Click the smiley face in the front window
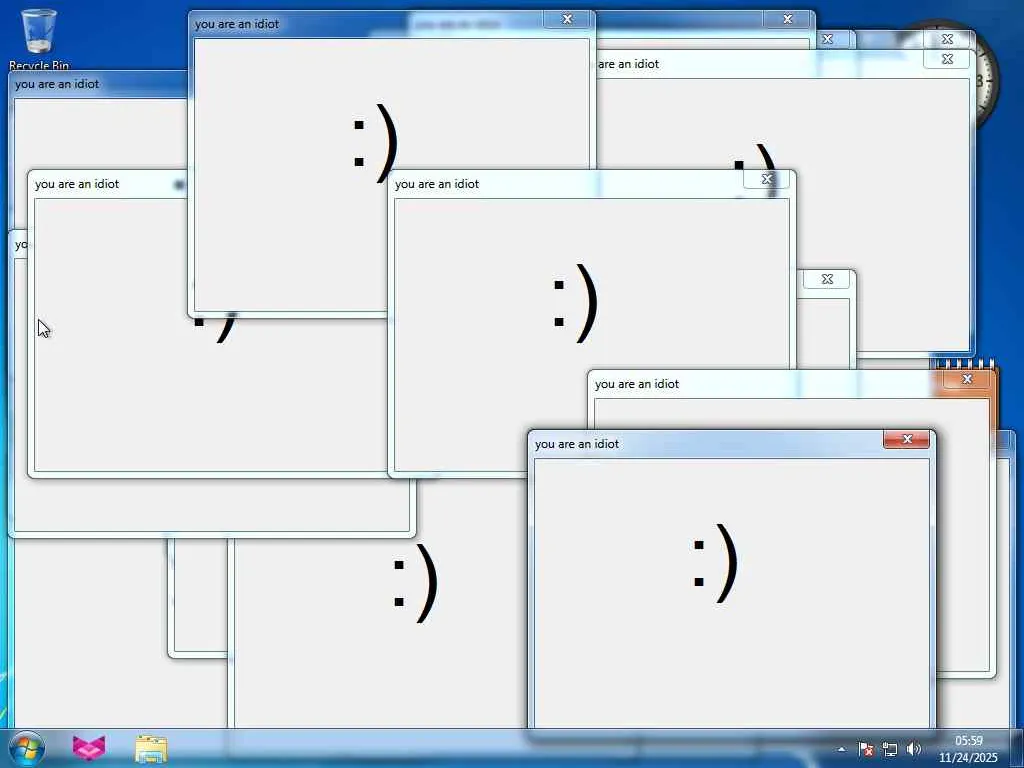1024x768 pixels. [x=715, y=563]
